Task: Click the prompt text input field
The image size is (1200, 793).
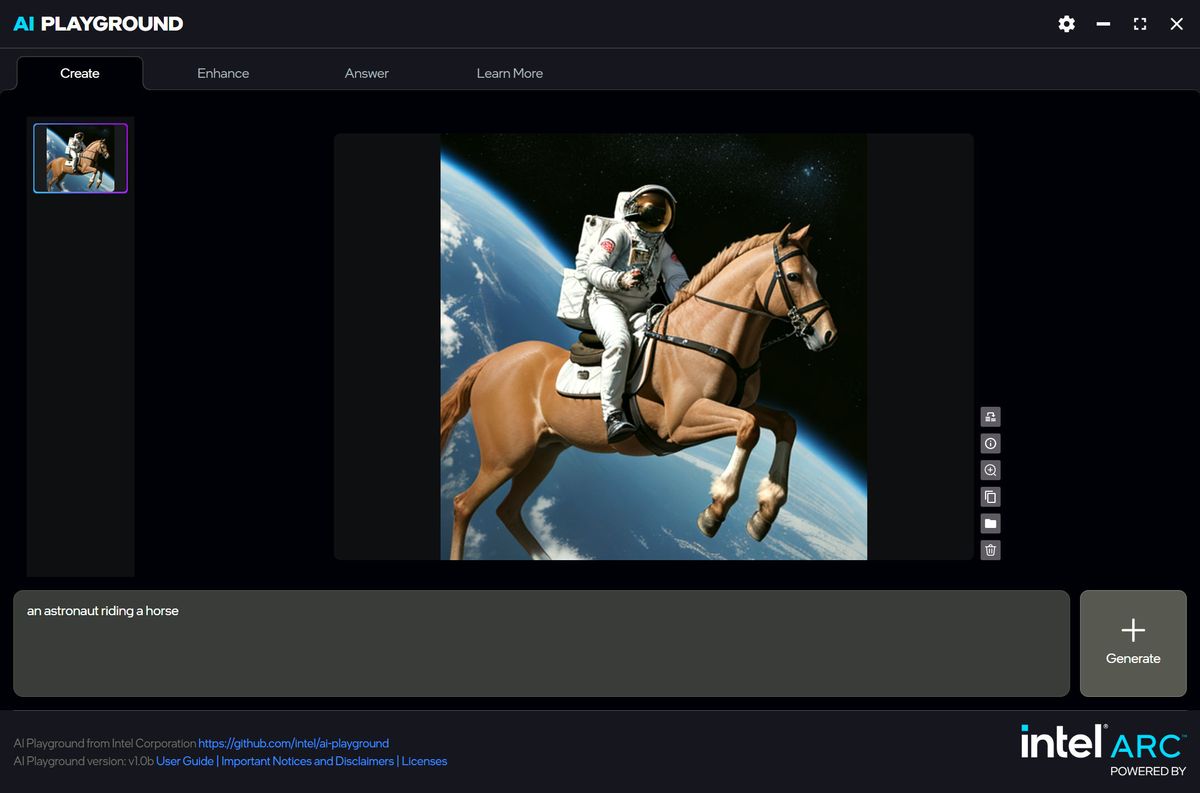Action: 541,643
